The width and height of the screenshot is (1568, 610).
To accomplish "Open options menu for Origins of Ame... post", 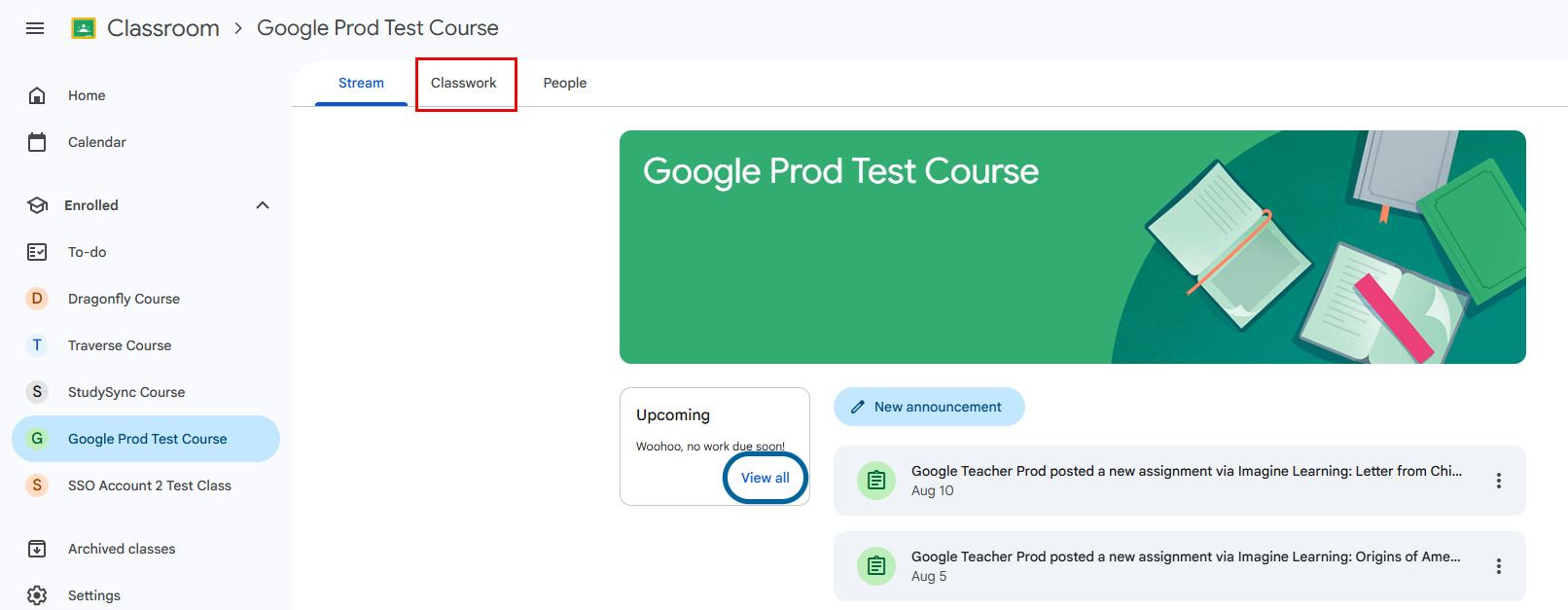I will tap(1499, 566).
